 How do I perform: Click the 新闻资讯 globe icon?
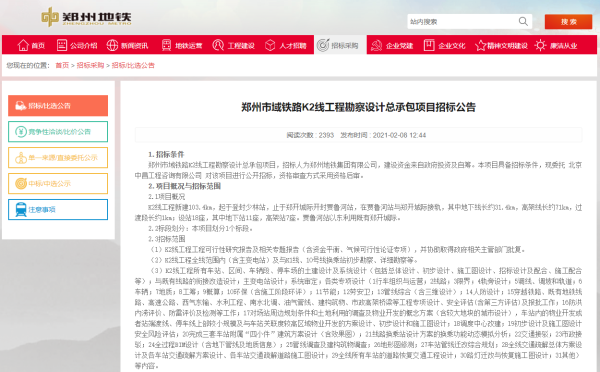coord(112,45)
